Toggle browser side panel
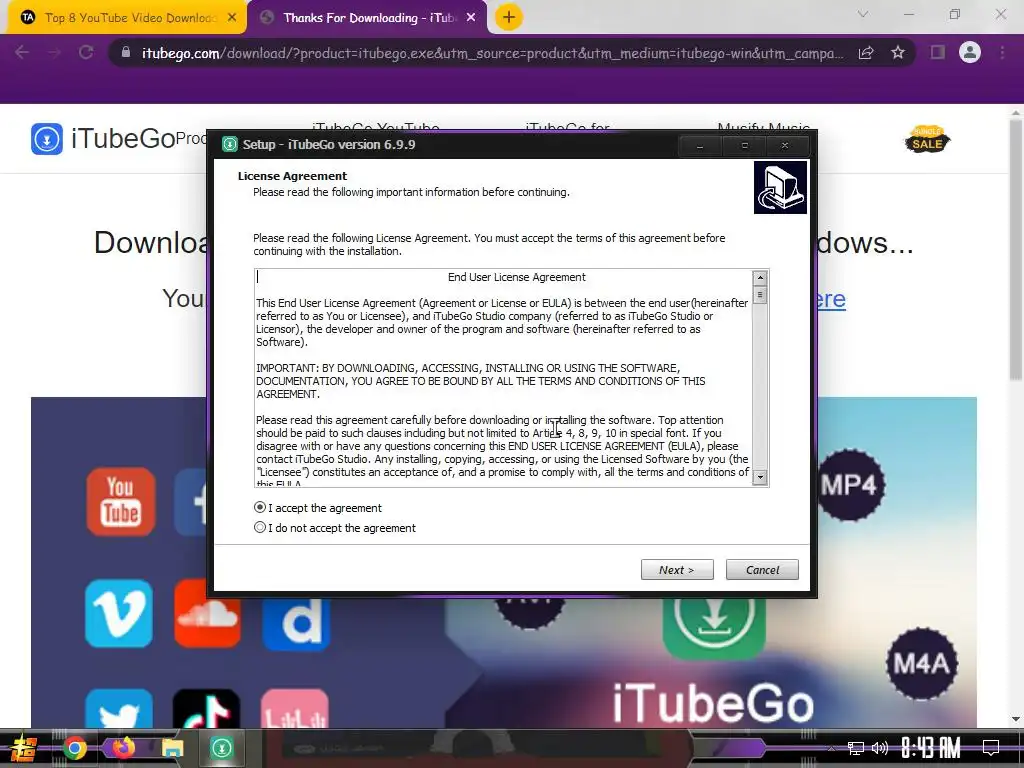This screenshot has height=768, width=1024. (x=938, y=52)
